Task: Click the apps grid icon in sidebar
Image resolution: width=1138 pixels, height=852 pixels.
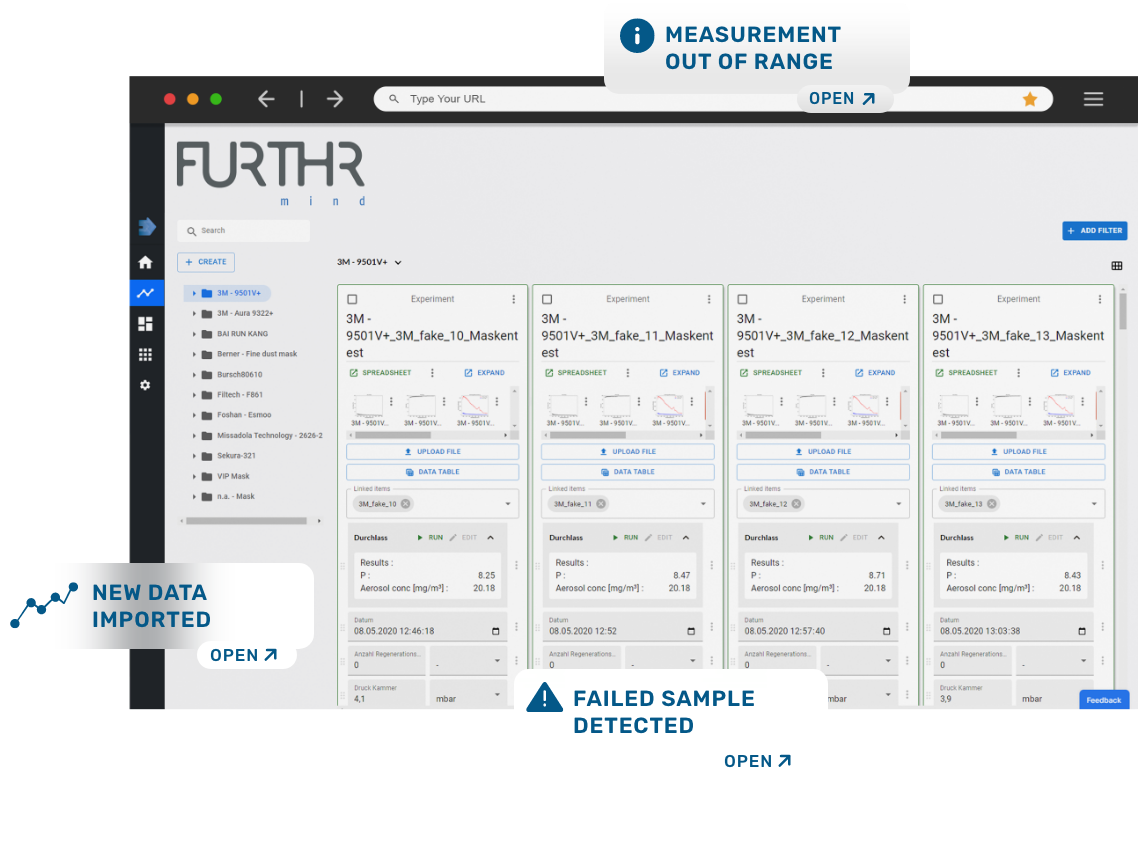Action: pos(145,354)
